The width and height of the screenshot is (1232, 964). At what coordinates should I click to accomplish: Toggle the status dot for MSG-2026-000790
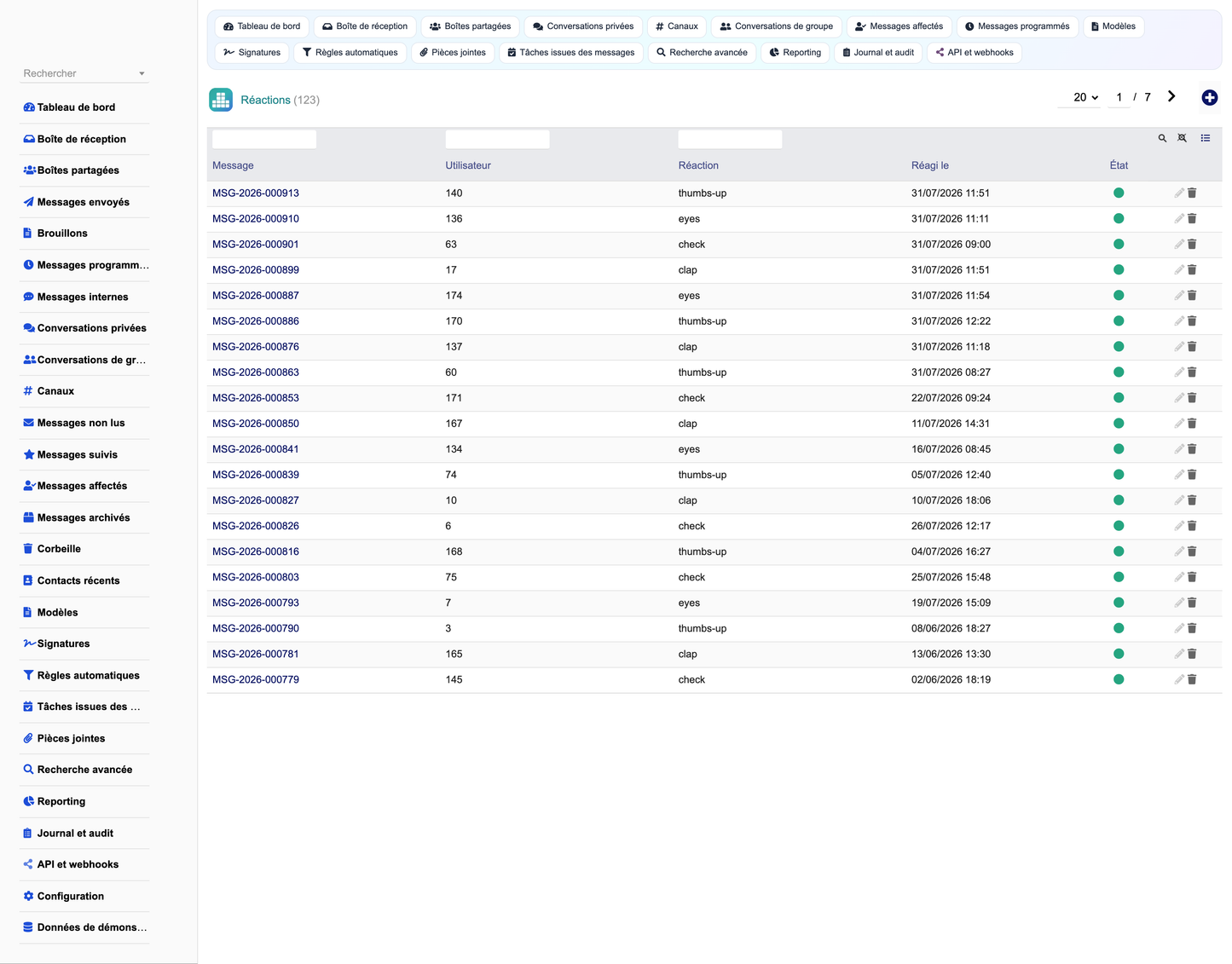(1119, 628)
